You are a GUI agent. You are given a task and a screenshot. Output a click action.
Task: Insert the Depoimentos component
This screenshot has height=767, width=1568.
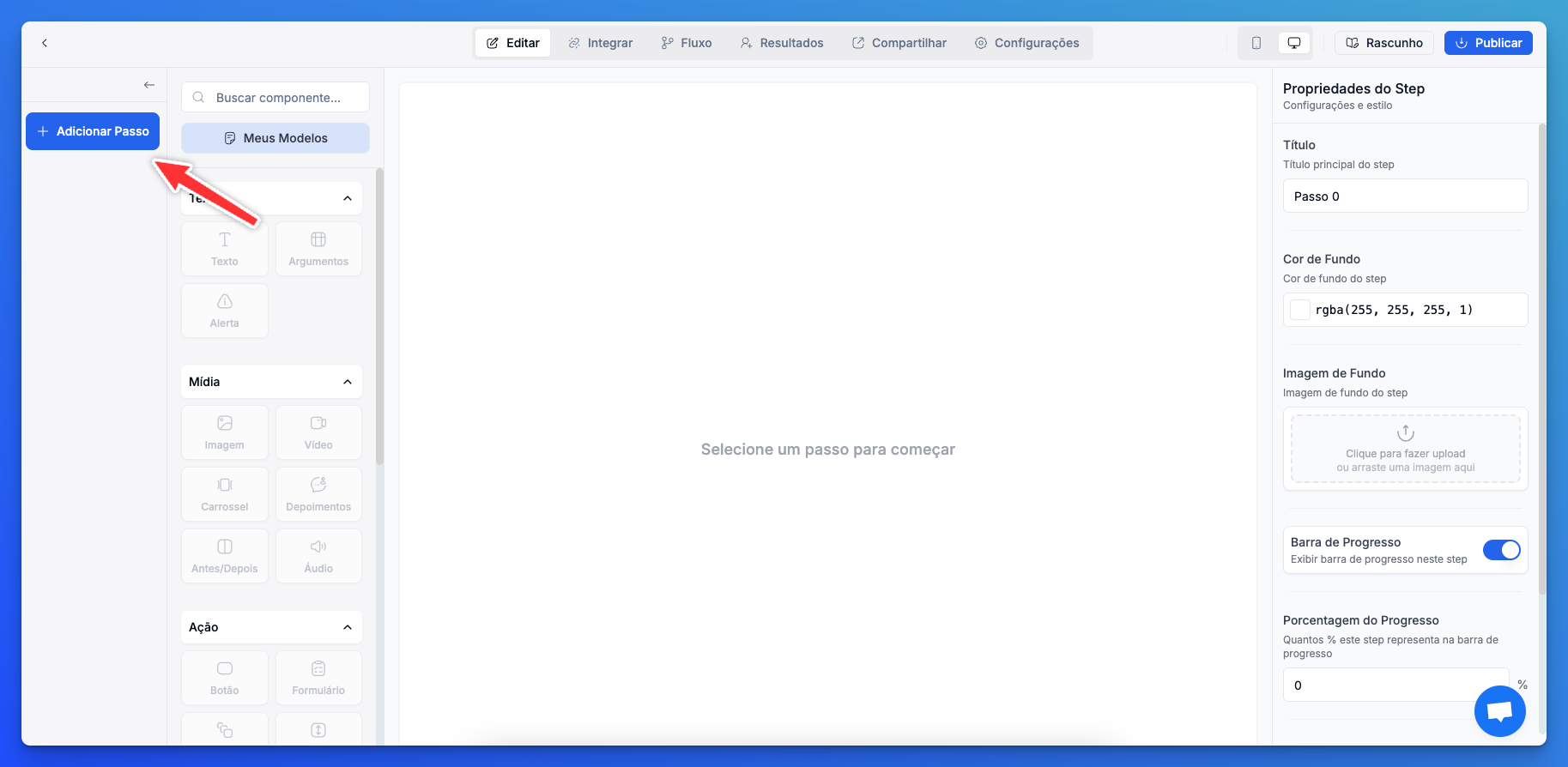coord(318,494)
